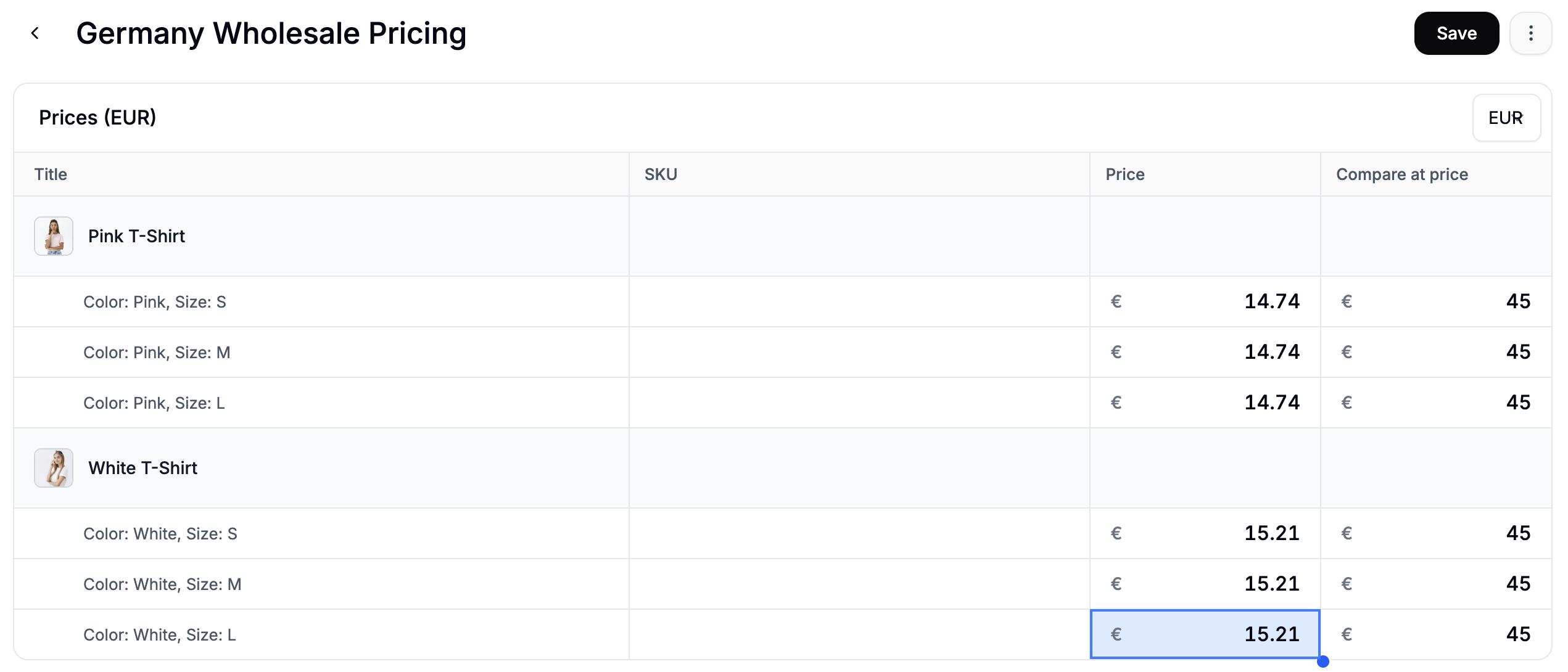Click the euro symbol in the Pink Size S price cell
Screen dimensions: 1568x672
pos(1115,301)
